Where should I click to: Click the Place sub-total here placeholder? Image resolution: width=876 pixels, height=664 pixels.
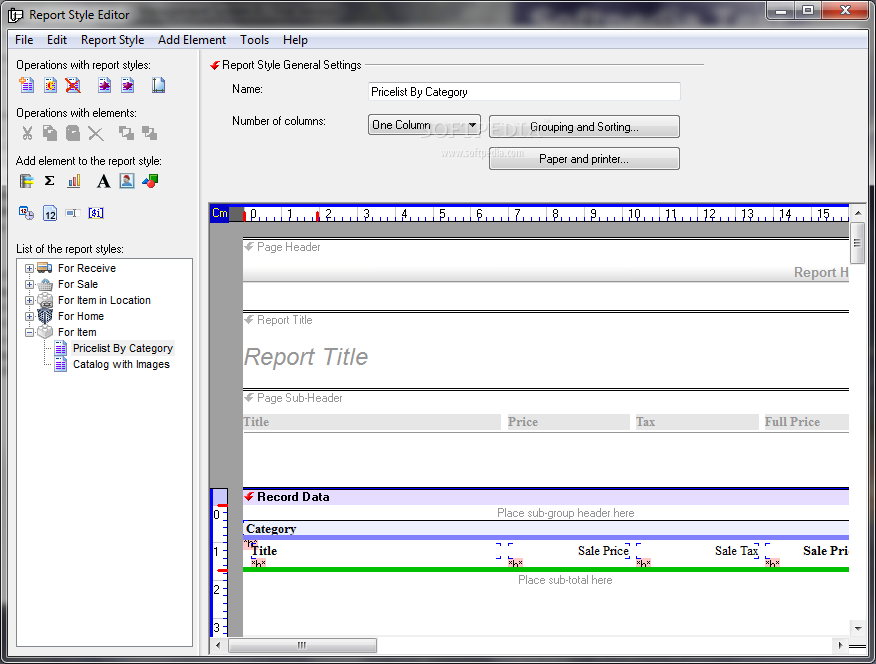tap(565, 580)
